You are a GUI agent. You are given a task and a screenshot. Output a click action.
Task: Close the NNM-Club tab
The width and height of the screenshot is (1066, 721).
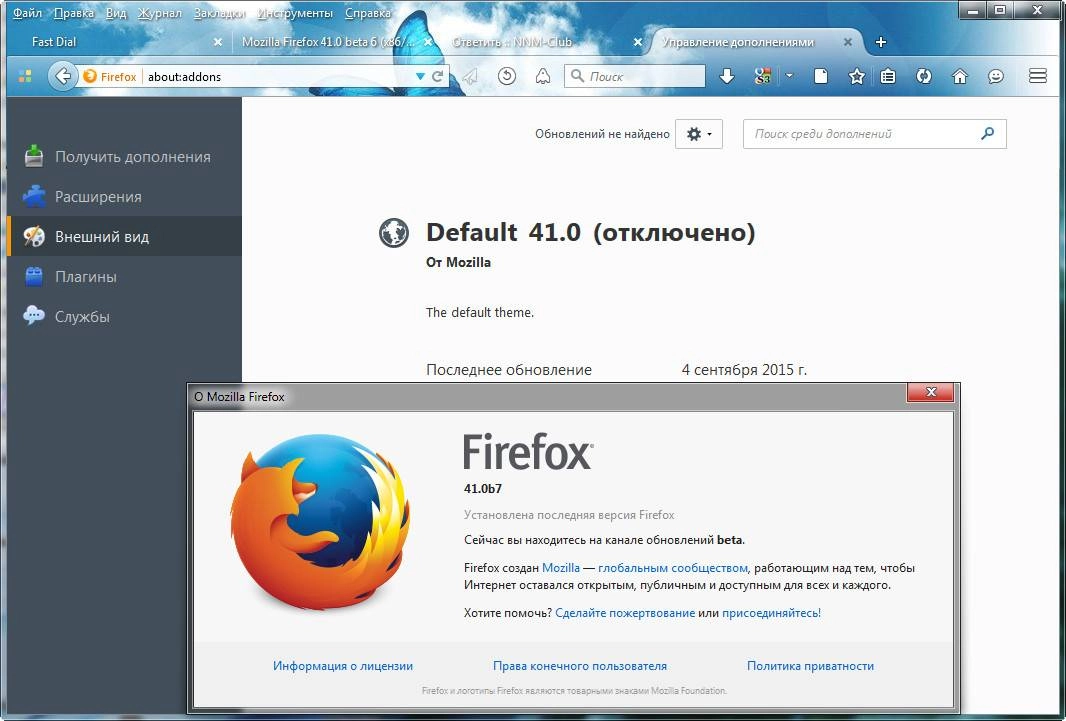pyautogui.click(x=638, y=41)
